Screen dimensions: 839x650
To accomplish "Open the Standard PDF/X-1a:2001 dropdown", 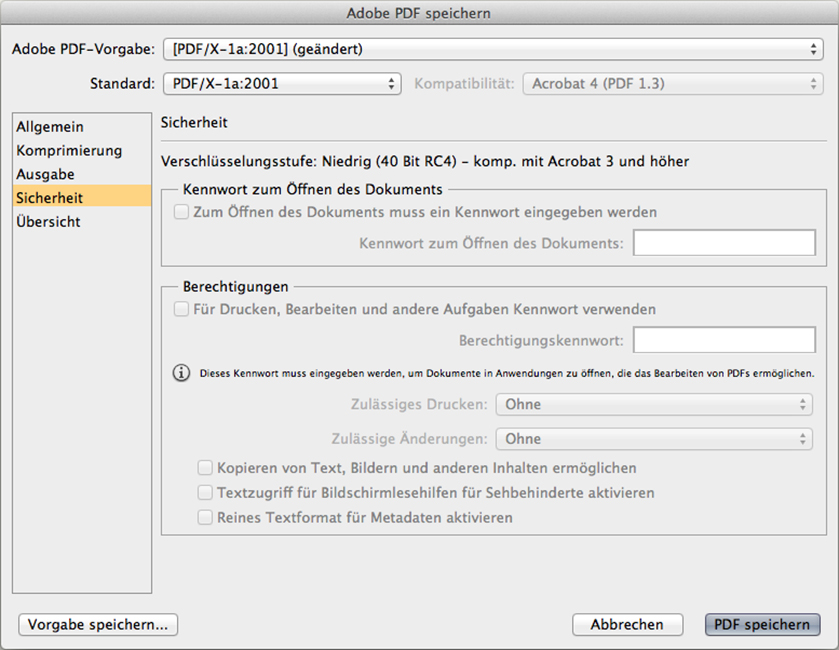I will click(x=282, y=83).
